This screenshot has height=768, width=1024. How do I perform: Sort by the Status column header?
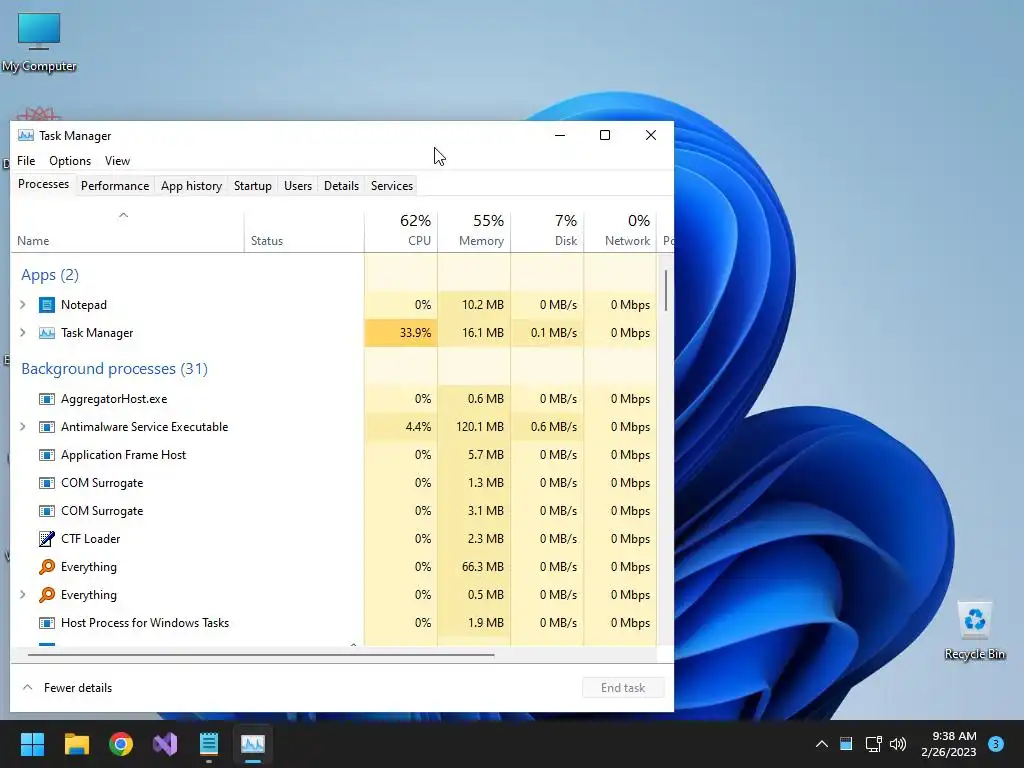304,232
